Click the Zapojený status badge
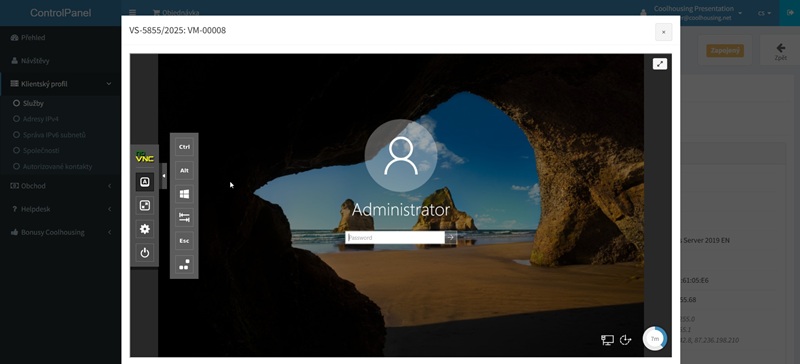Image resolution: width=800 pixels, height=364 pixels. pyautogui.click(x=725, y=51)
